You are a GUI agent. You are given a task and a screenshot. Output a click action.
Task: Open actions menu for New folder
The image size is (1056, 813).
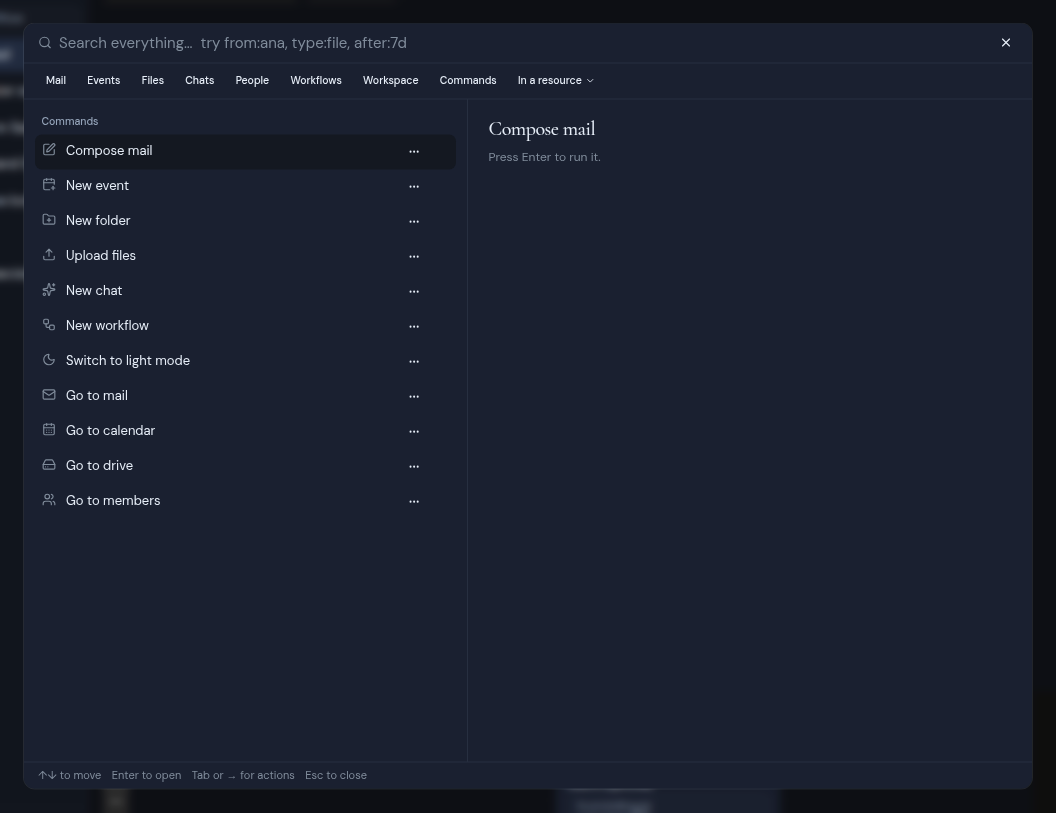[x=414, y=222]
